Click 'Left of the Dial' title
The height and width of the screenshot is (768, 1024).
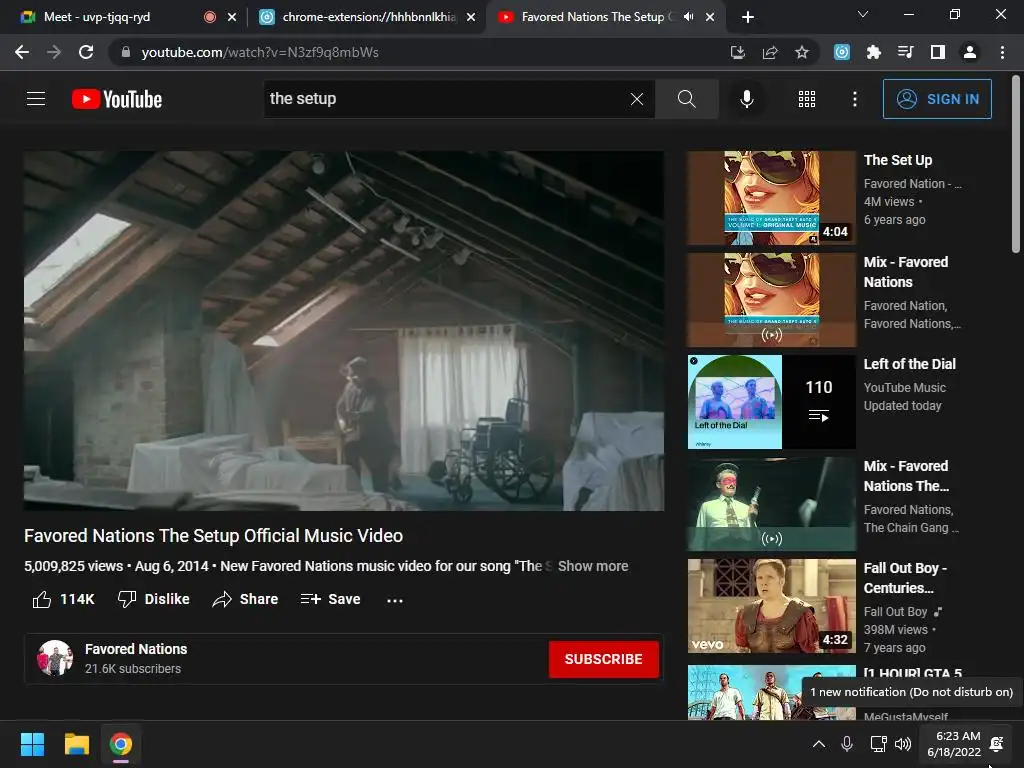click(x=909, y=364)
